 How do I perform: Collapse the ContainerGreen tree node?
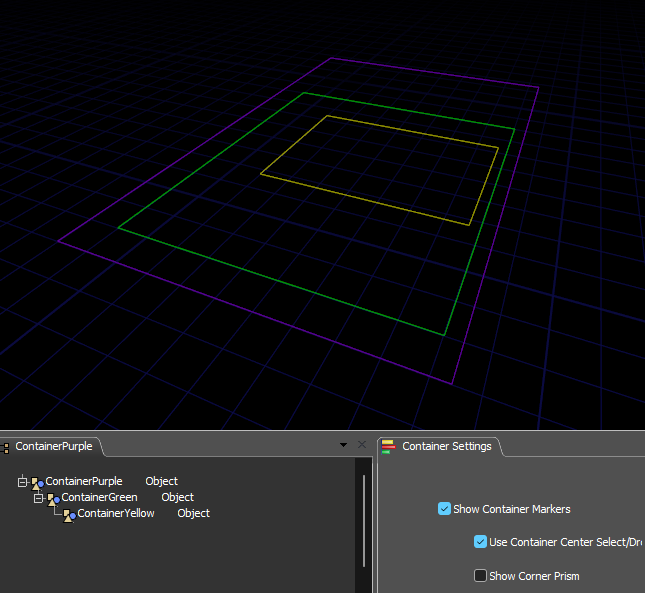[x=38, y=498]
